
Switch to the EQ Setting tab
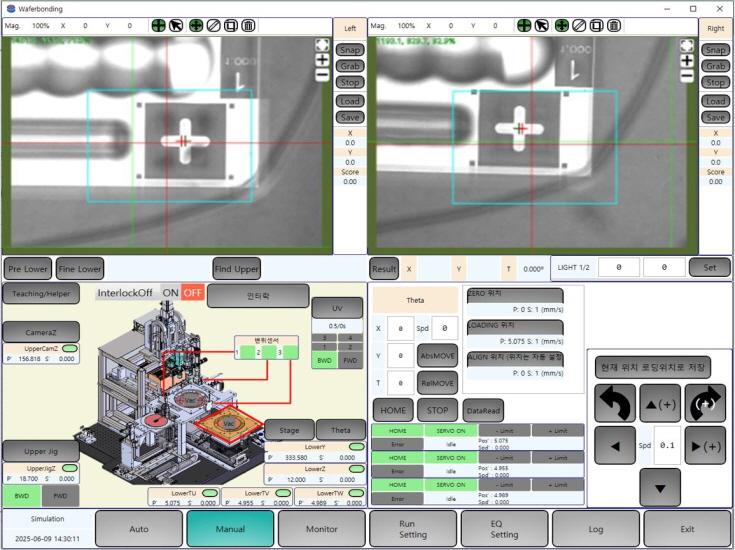coord(504,528)
